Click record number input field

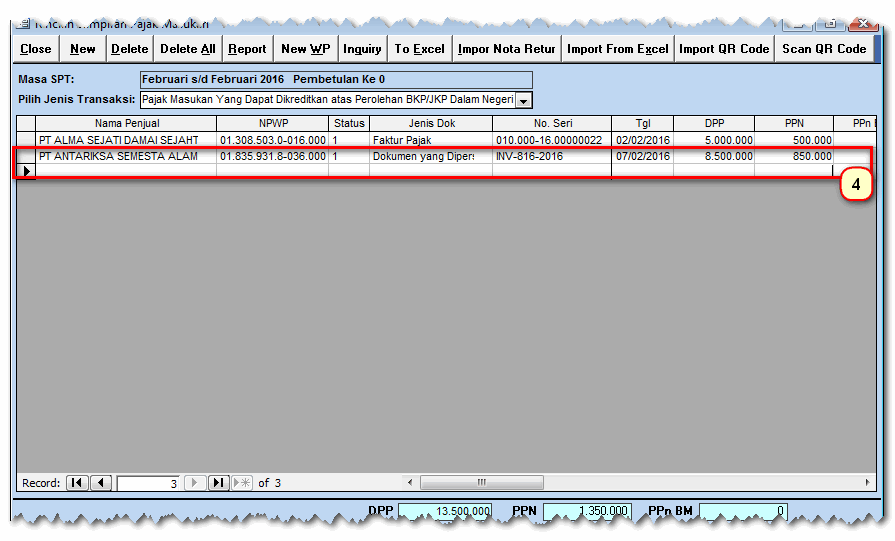click(x=148, y=483)
